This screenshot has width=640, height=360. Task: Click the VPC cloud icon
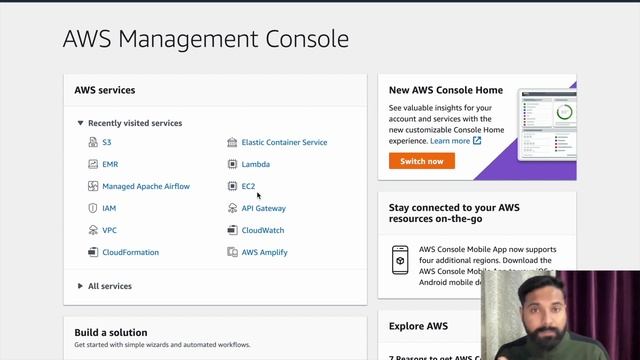93,230
